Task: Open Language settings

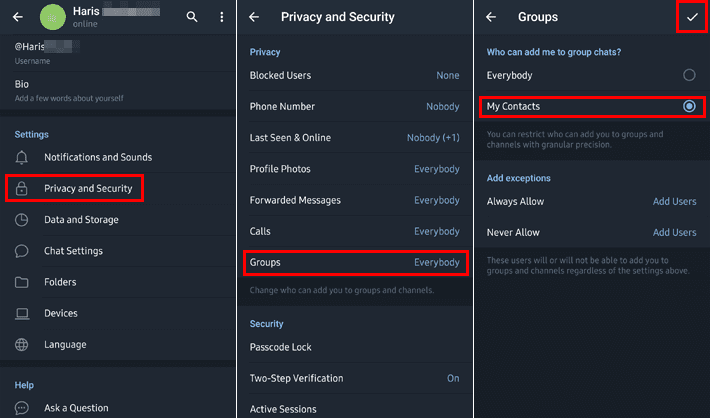Action: (x=118, y=345)
